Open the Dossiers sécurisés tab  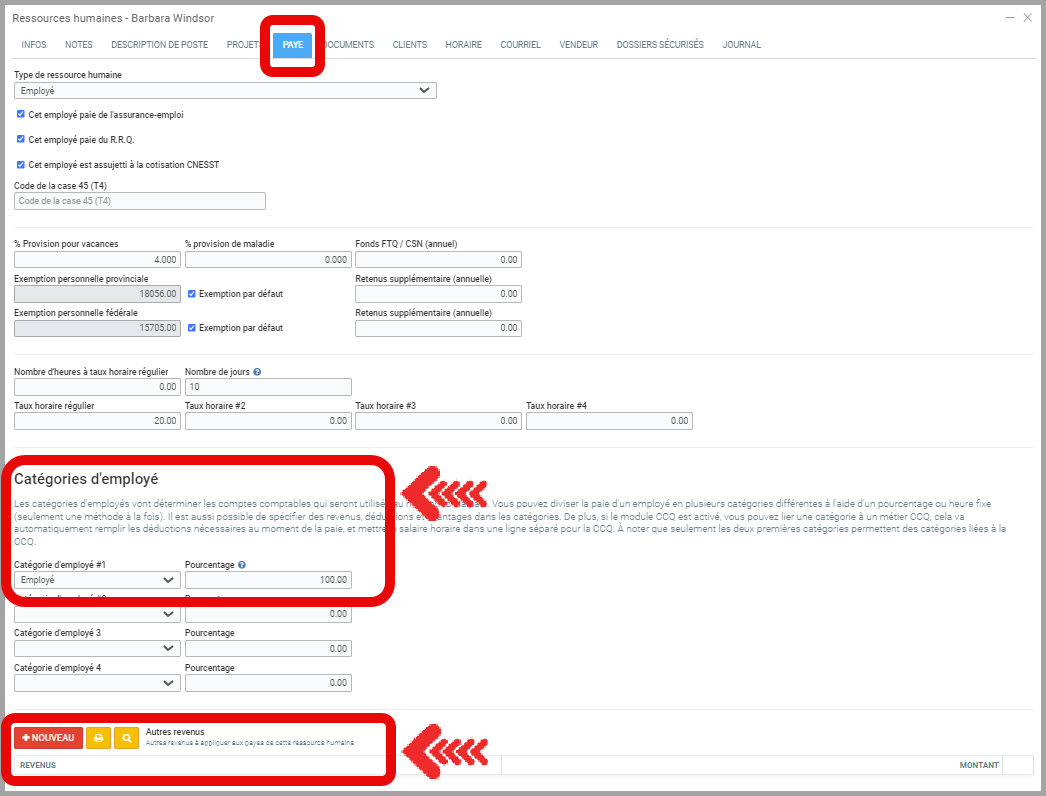point(660,45)
